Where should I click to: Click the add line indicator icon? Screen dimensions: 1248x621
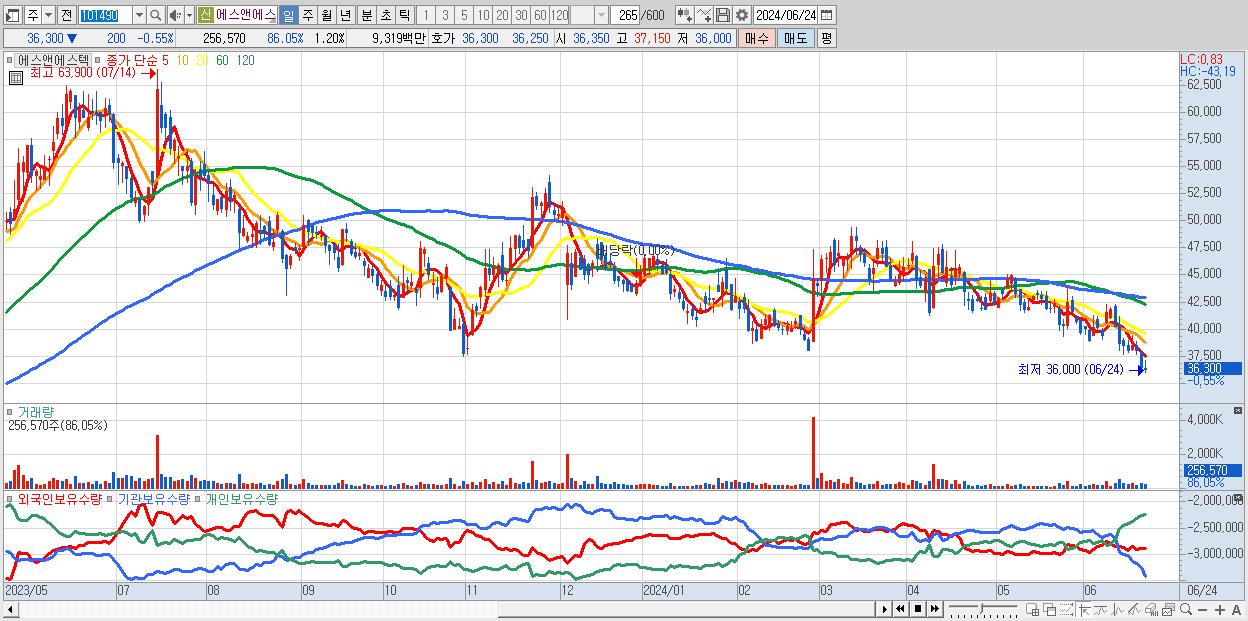pyautogui.click(x=704, y=15)
